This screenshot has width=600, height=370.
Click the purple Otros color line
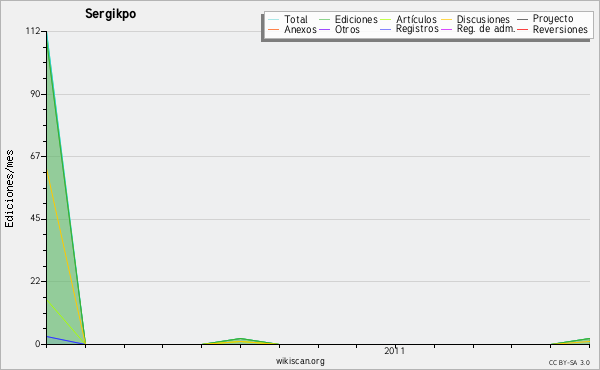(324, 29)
